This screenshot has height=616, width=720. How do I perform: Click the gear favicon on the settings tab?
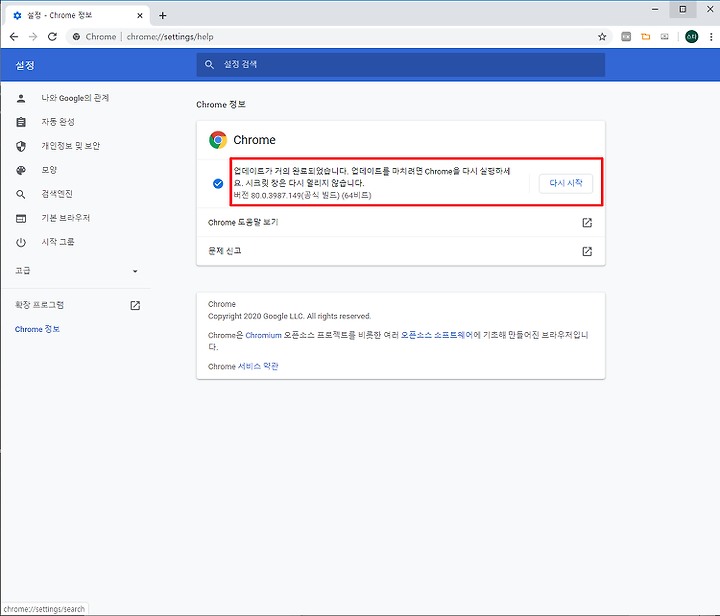tap(17, 16)
